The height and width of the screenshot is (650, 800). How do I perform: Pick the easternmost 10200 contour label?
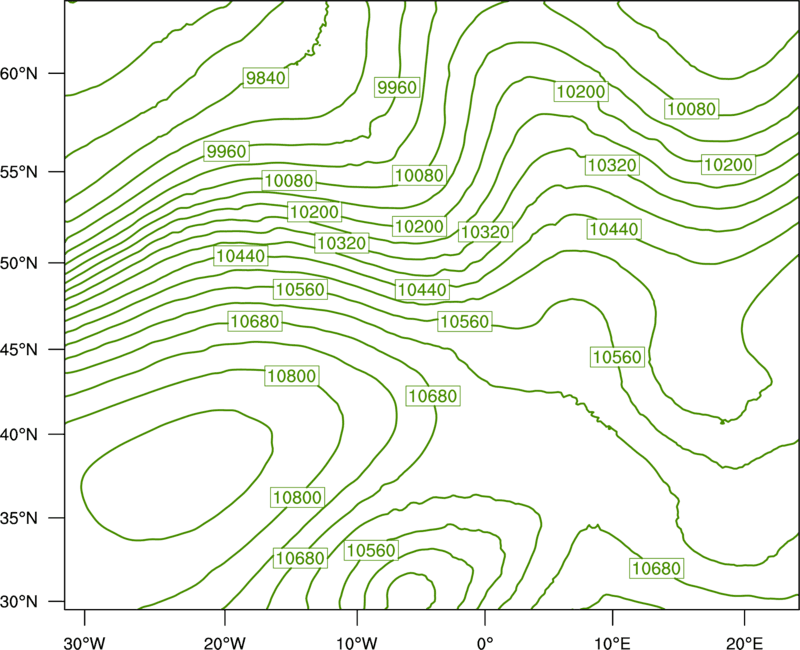[728, 164]
